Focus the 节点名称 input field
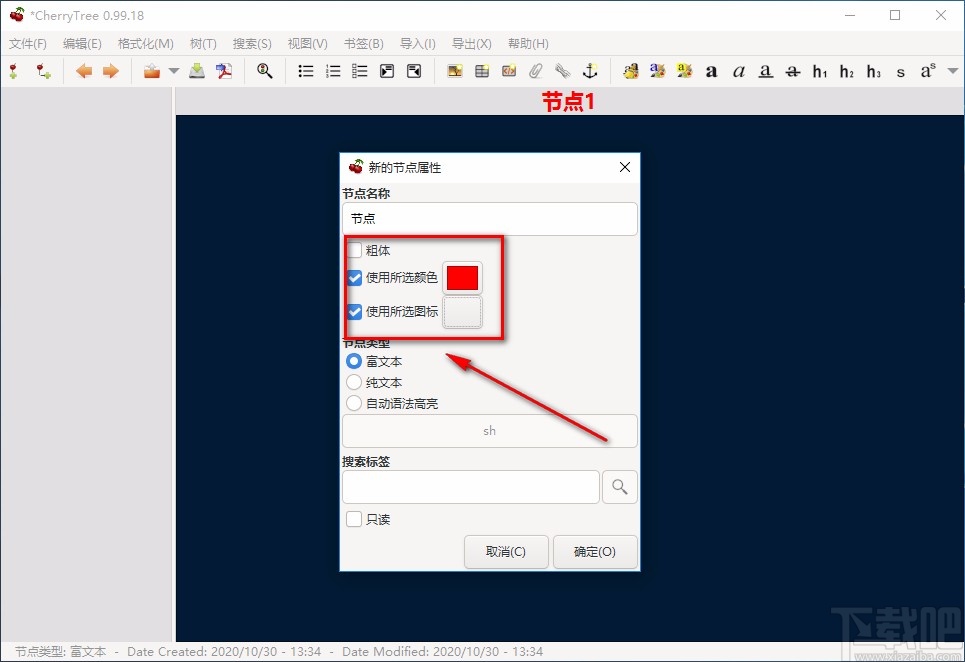965x662 pixels. click(490, 218)
